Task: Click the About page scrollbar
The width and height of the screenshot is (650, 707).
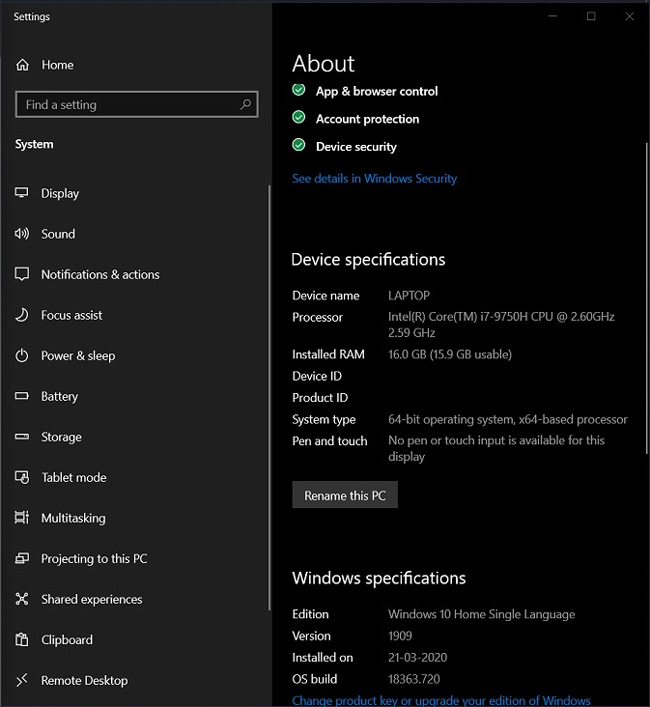Action: pyautogui.click(x=647, y=298)
